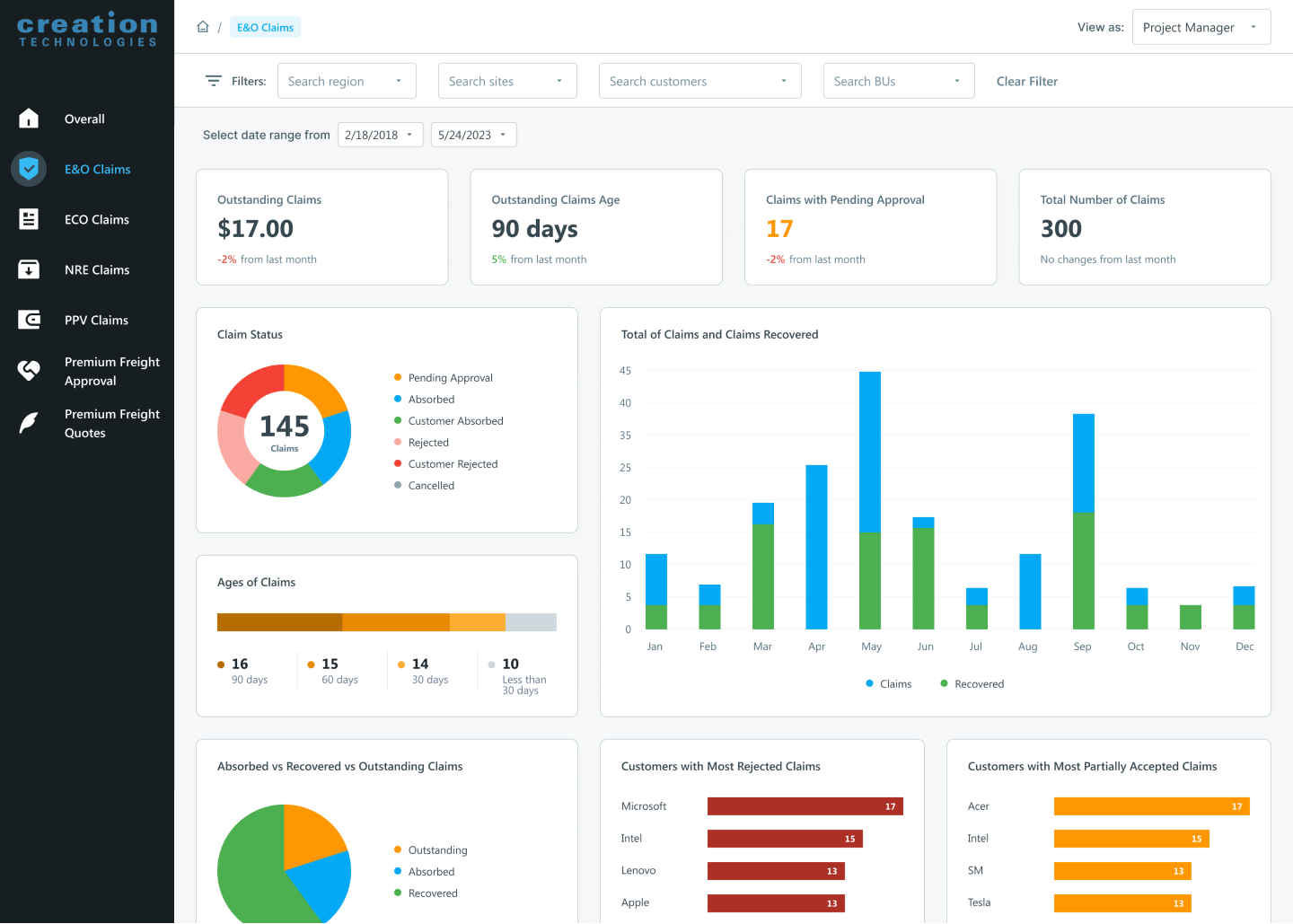This screenshot has width=1293, height=924.
Task: Click the 90 days segment in ages bar
Action: [279, 622]
